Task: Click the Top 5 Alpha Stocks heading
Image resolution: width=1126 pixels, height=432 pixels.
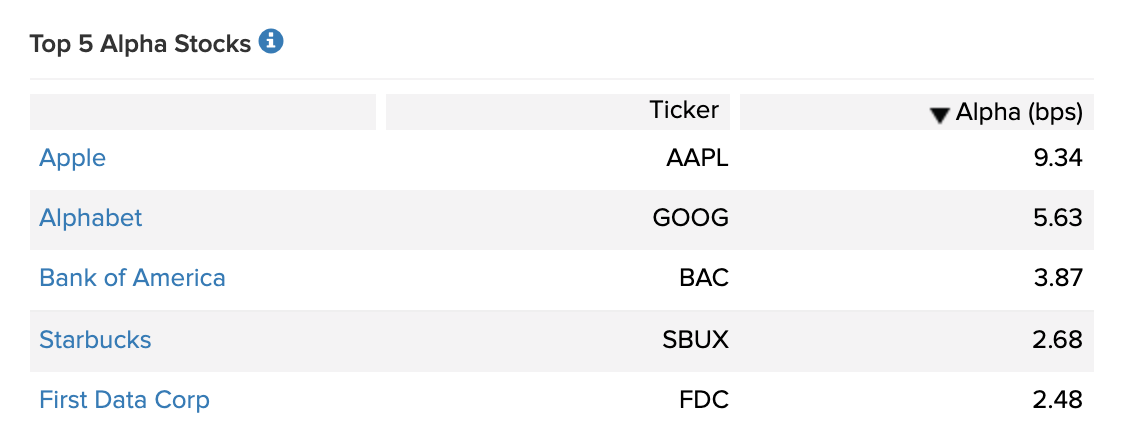Action: 140,44
